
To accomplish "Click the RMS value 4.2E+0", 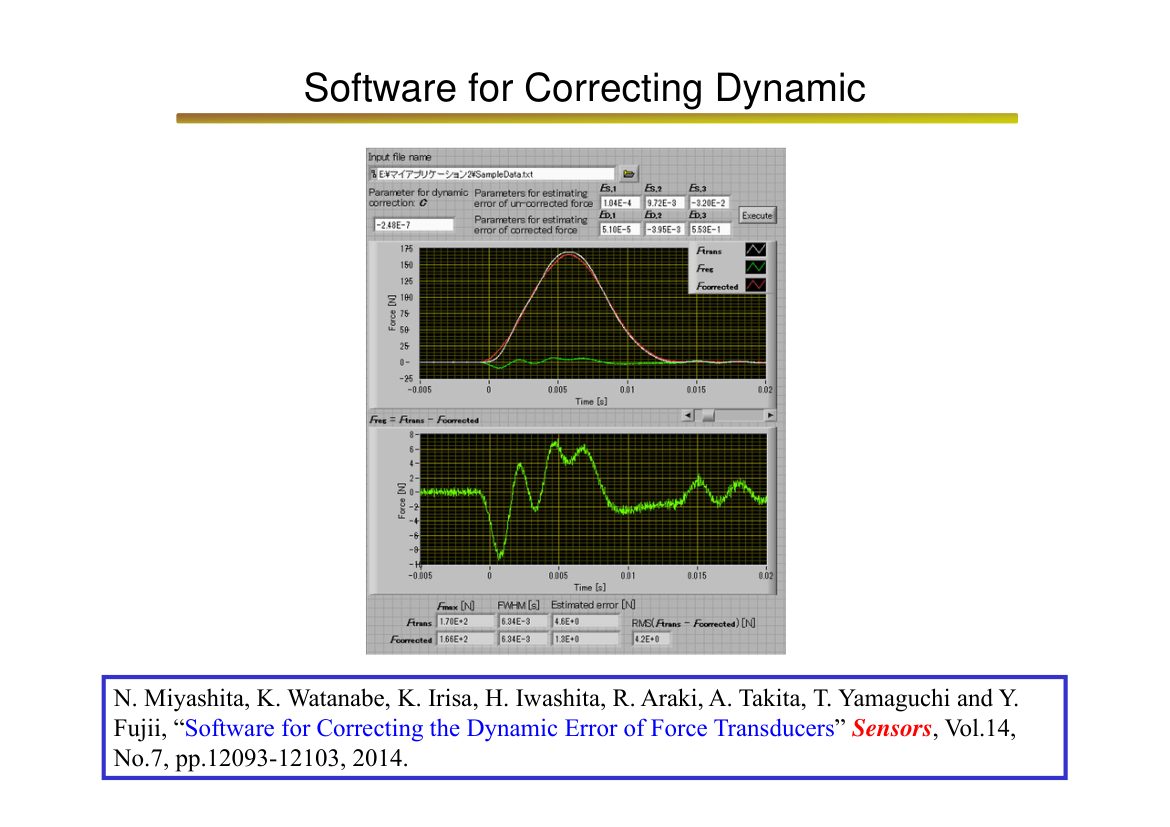I will coord(651,639).
